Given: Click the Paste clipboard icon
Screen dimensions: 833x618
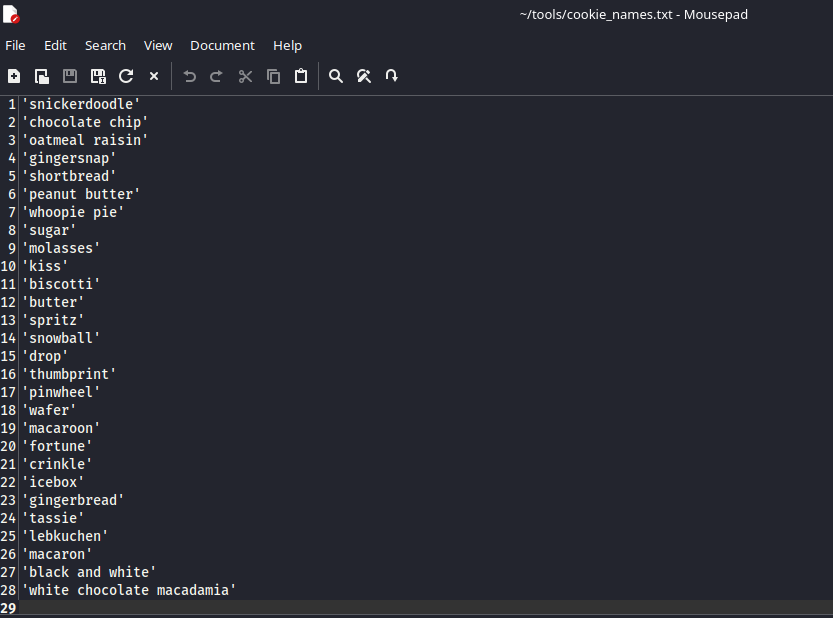Looking at the screenshot, I should tap(301, 76).
